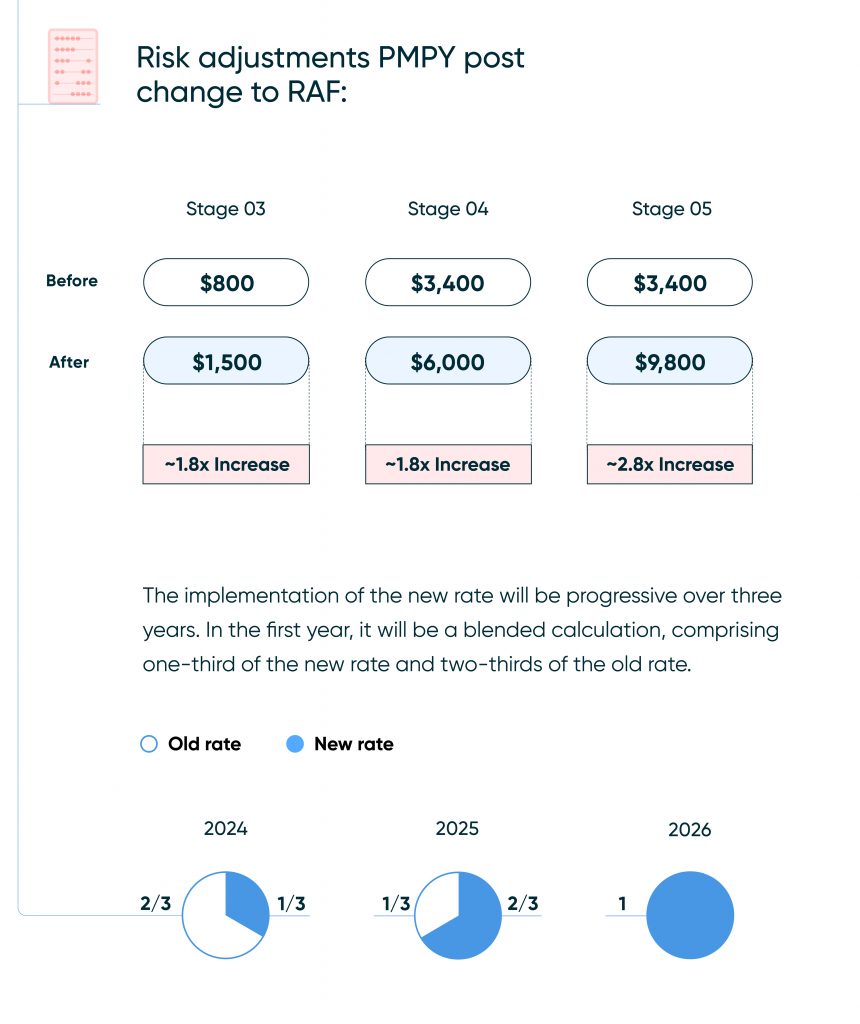Viewport: 860px width, 1024px height.
Task: Click the 2024 pie chart
Action: (x=226, y=915)
